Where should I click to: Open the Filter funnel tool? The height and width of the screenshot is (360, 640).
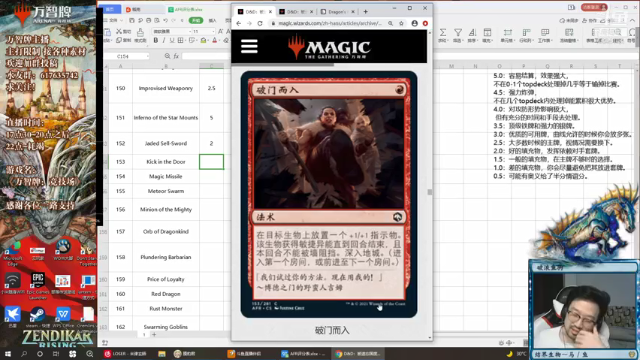pyautogui.click(x=458, y=33)
